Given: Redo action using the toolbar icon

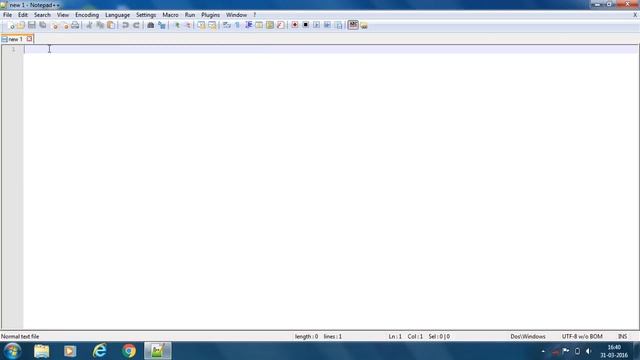Looking at the screenshot, I should coord(136,25).
